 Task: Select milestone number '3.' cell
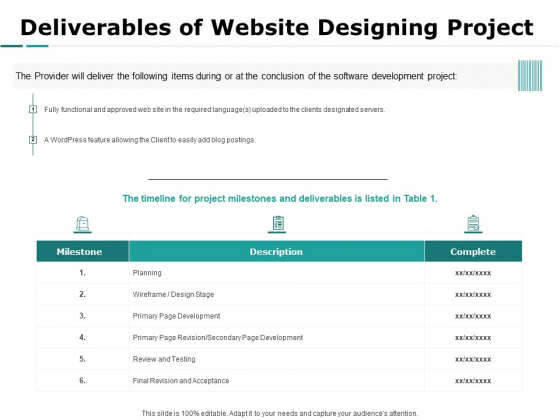pos(82,316)
